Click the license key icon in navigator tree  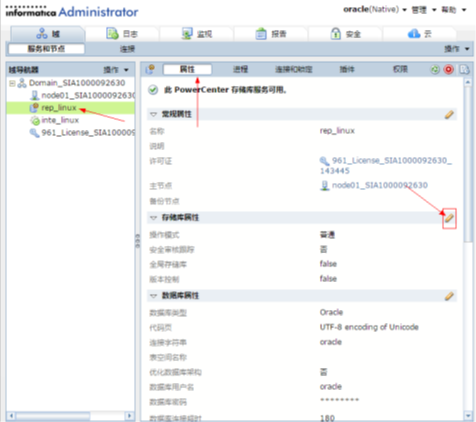(x=34, y=133)
